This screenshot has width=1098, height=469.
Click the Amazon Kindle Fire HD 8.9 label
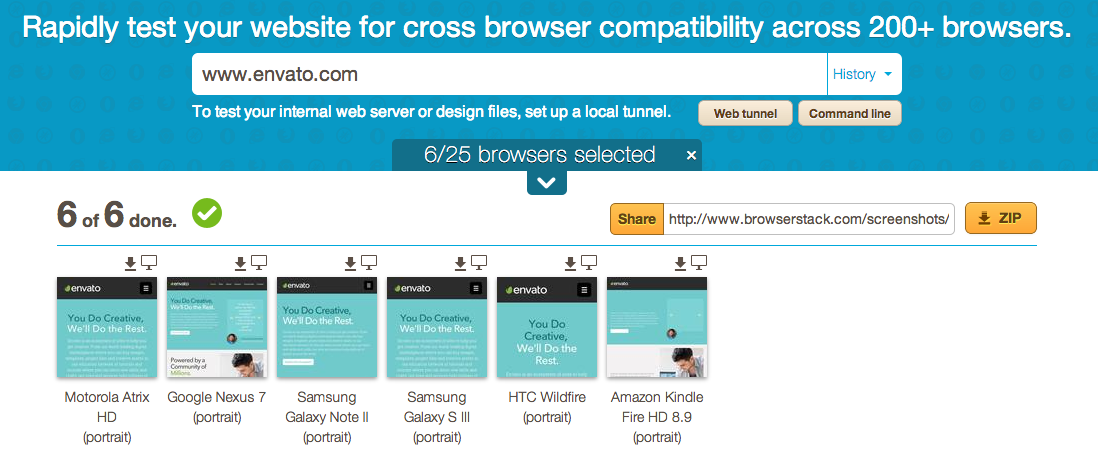657,417
